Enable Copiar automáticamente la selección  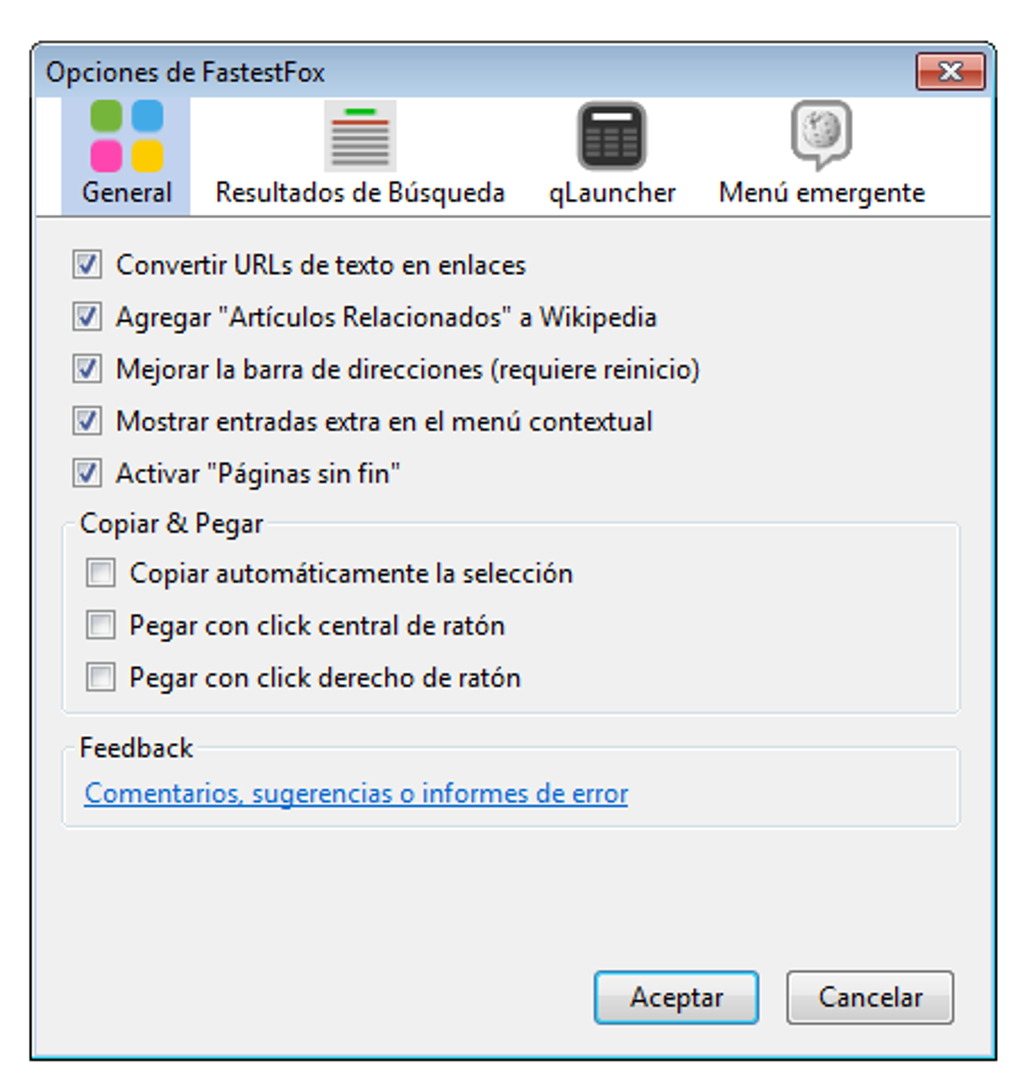point(101,572)
